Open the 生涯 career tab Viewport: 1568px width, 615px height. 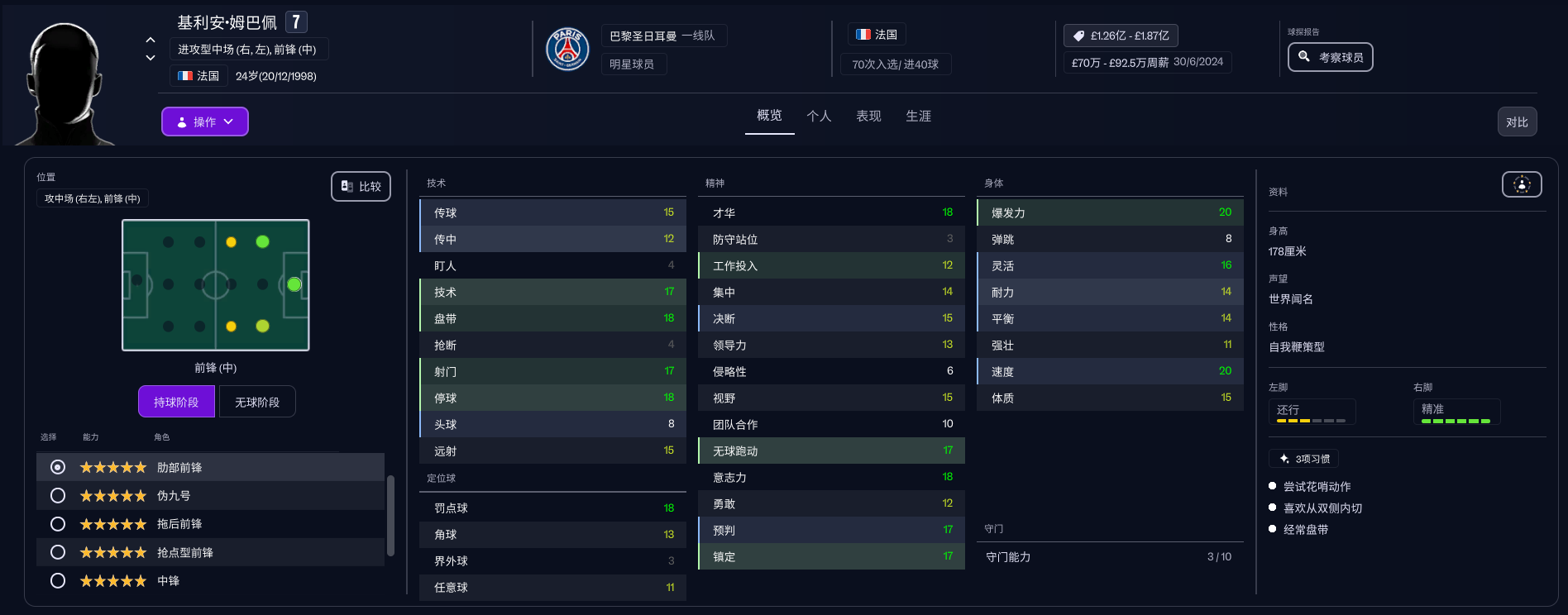point(918,117)
